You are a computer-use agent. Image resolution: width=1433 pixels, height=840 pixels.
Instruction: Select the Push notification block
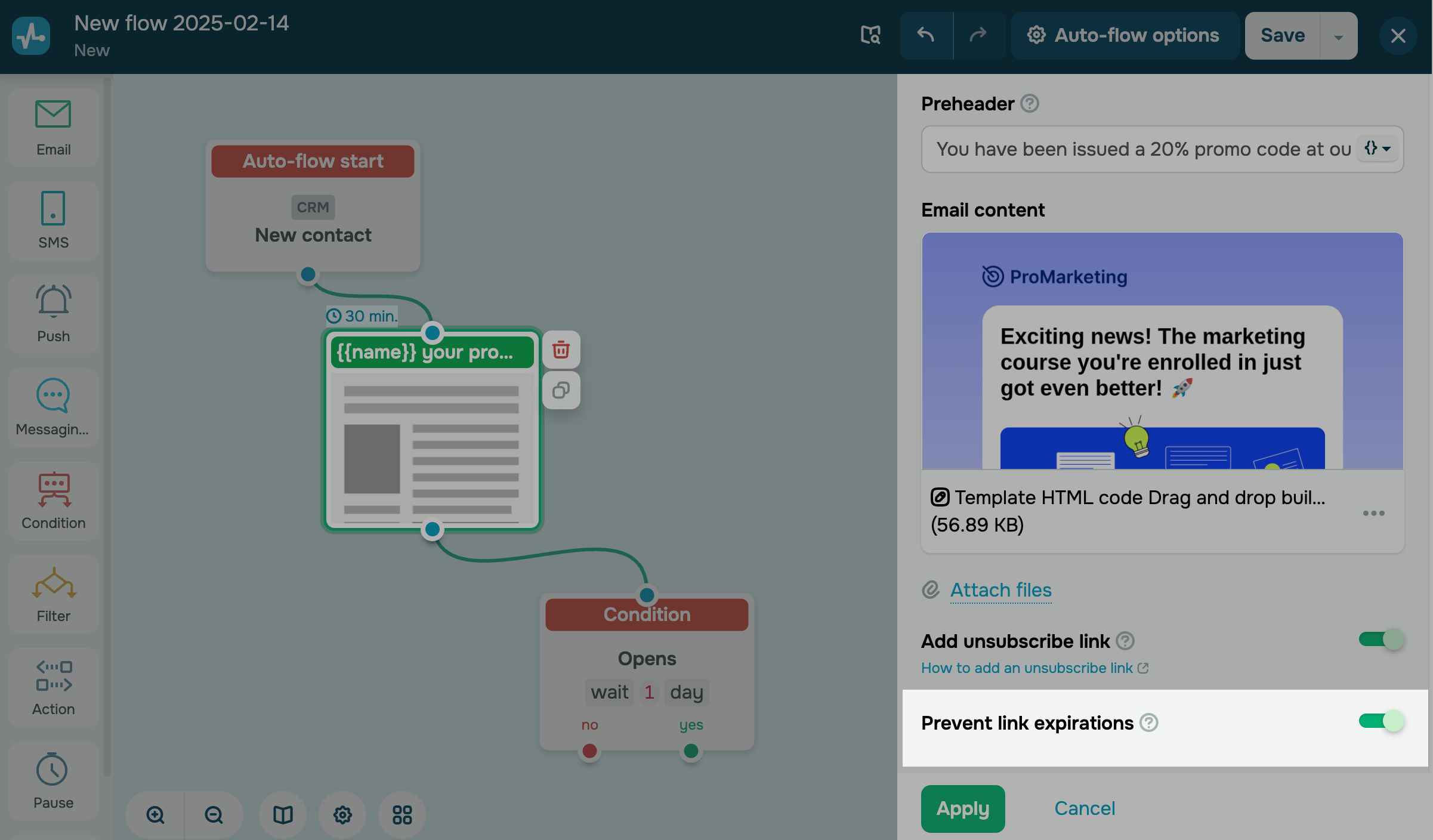[53, 314]
